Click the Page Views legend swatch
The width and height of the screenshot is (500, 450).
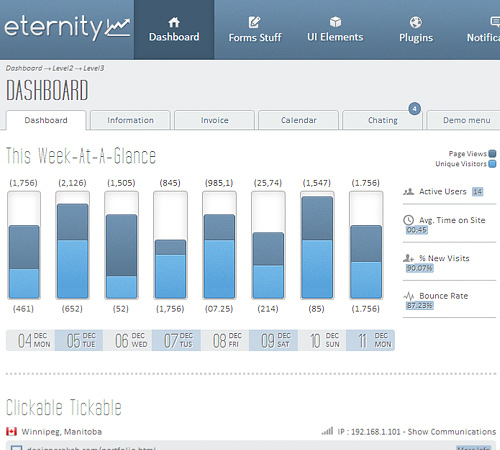click(x=492, y=154)
